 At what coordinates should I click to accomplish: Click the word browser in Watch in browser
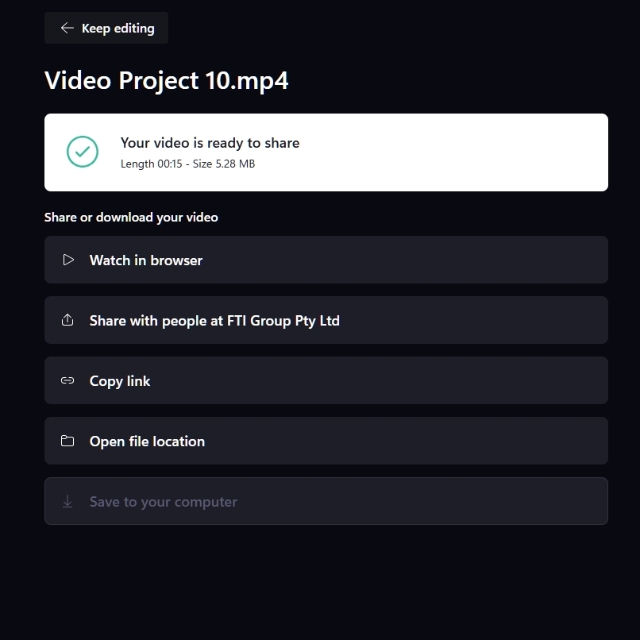(176, 260)
